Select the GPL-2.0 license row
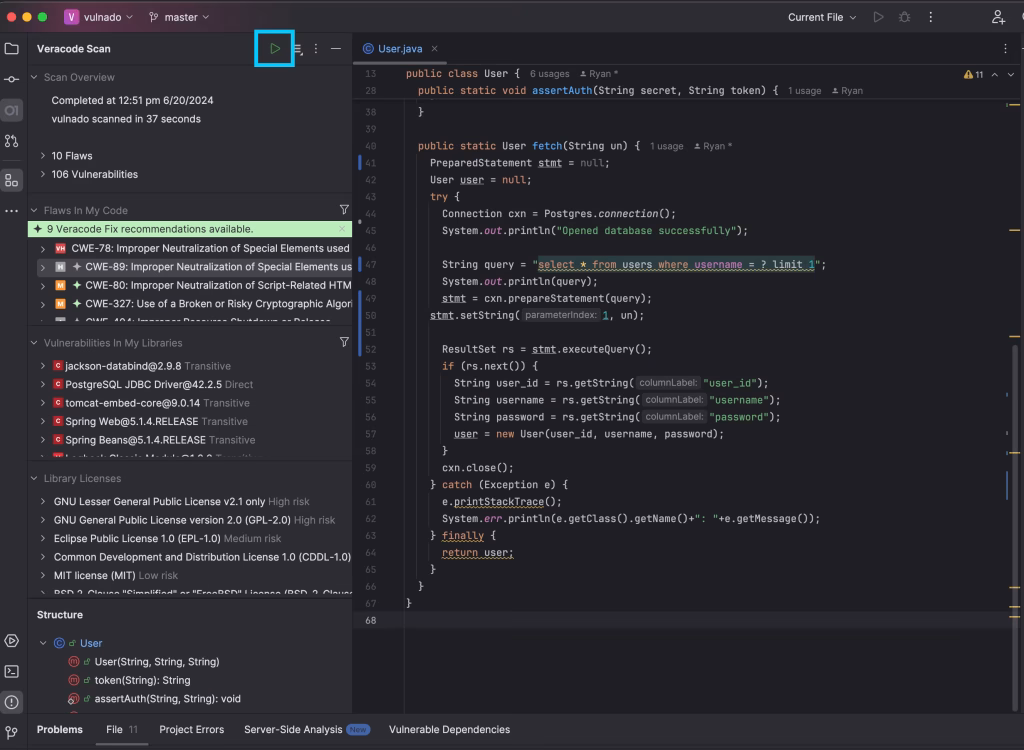Screen dimensions: 1024x750 coord(190,520)
